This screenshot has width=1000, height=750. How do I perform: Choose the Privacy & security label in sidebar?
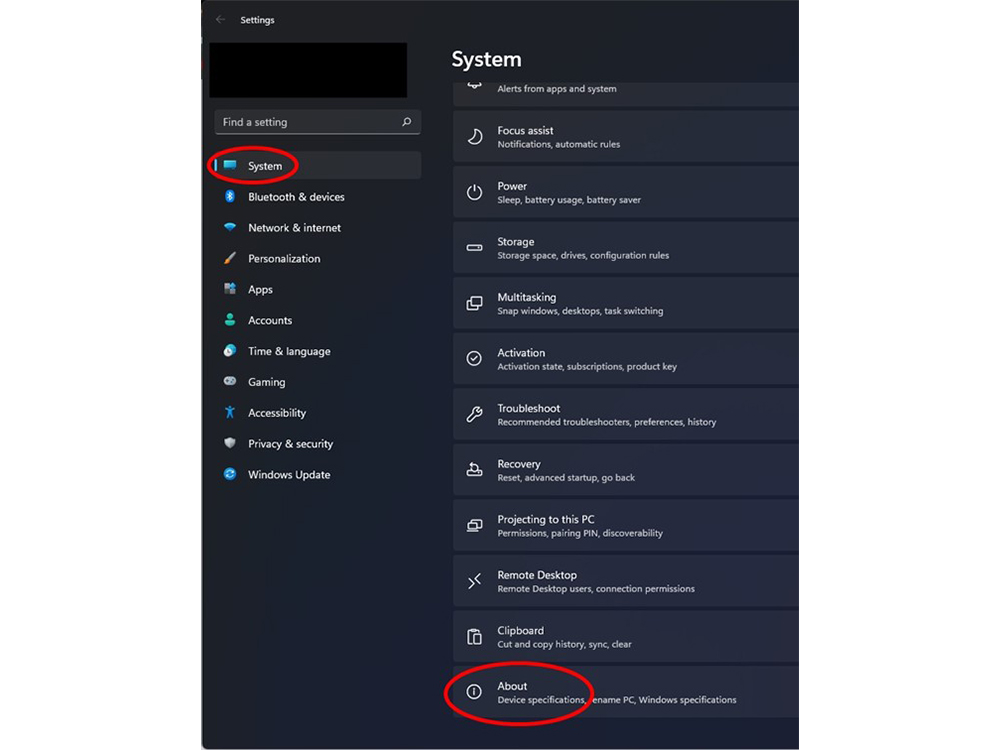click(290, 444)
